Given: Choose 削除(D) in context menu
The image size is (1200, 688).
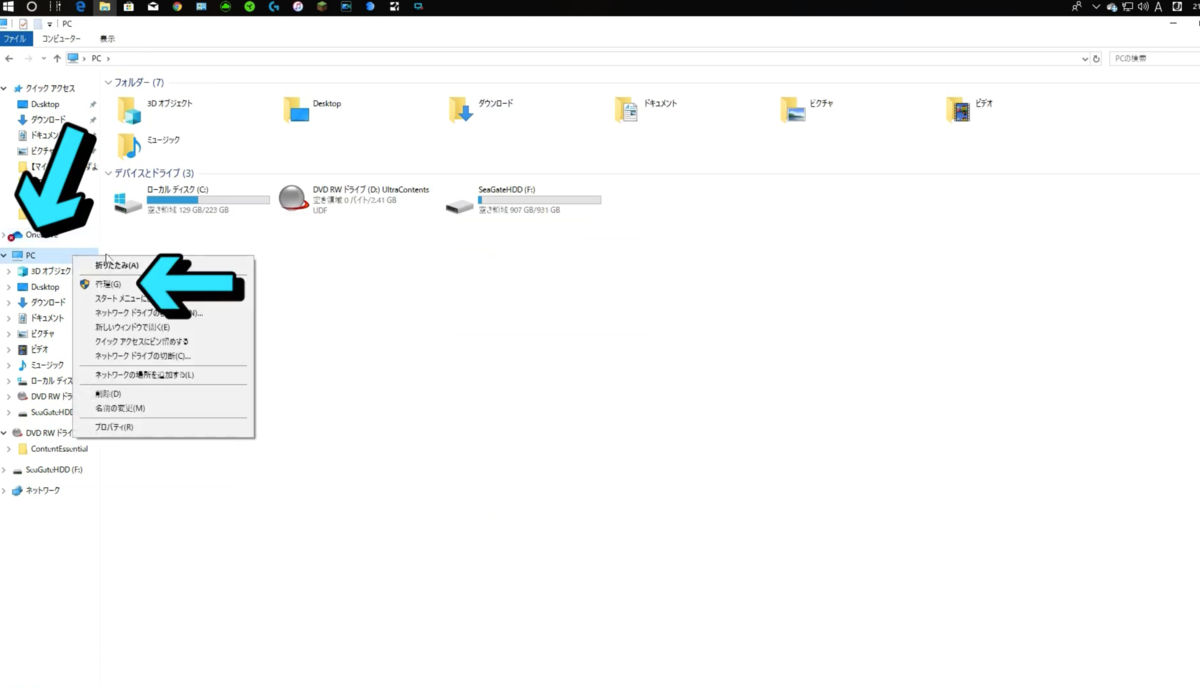Looking at the screenshot, I should click(164, 394).
